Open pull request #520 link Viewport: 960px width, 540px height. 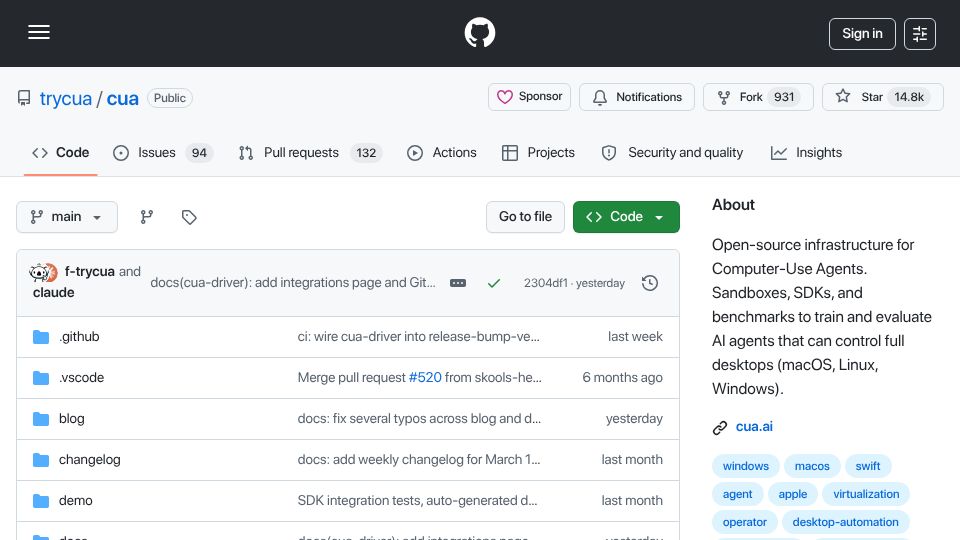[425, 378]
